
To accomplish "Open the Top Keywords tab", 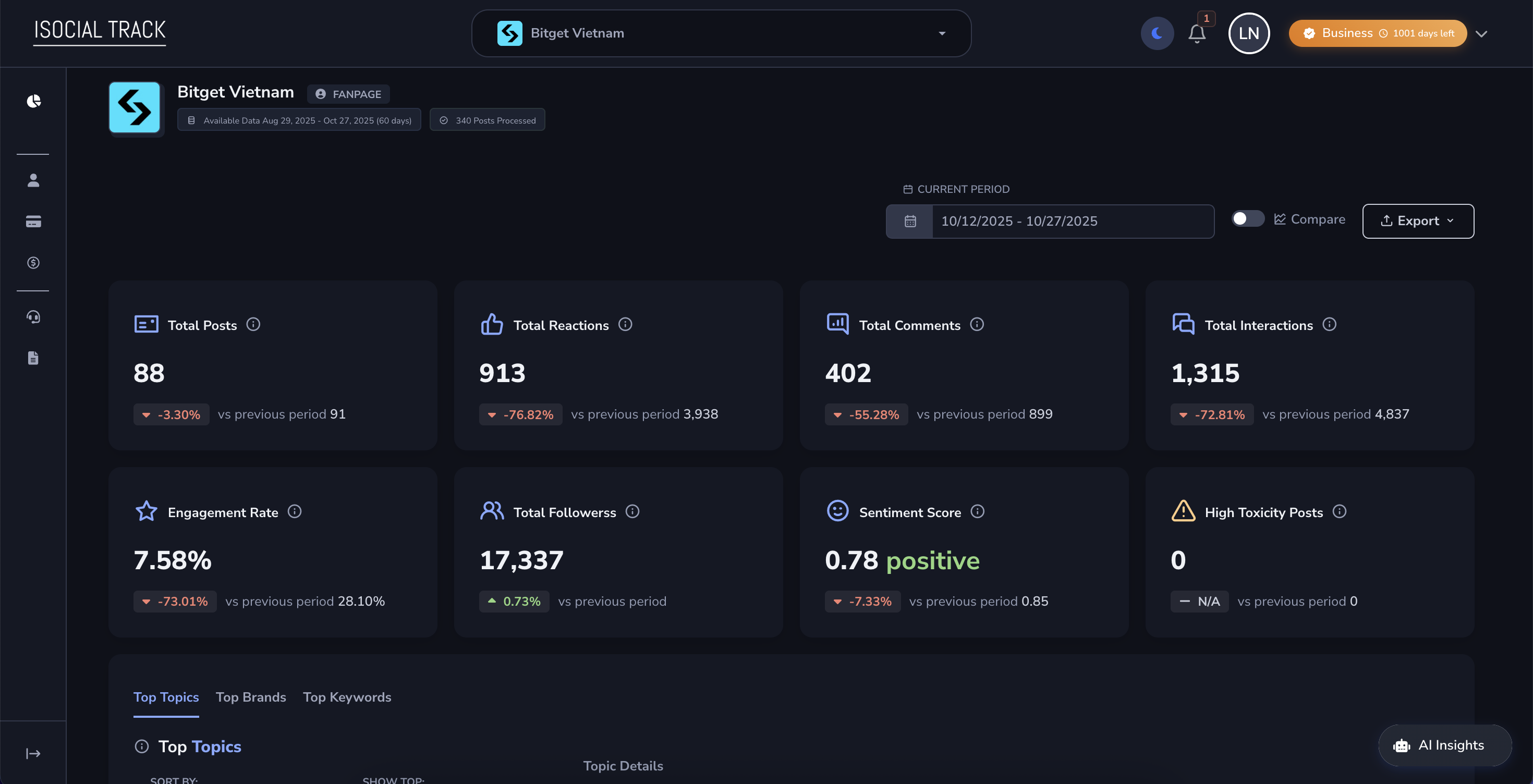I will [347, 697].
